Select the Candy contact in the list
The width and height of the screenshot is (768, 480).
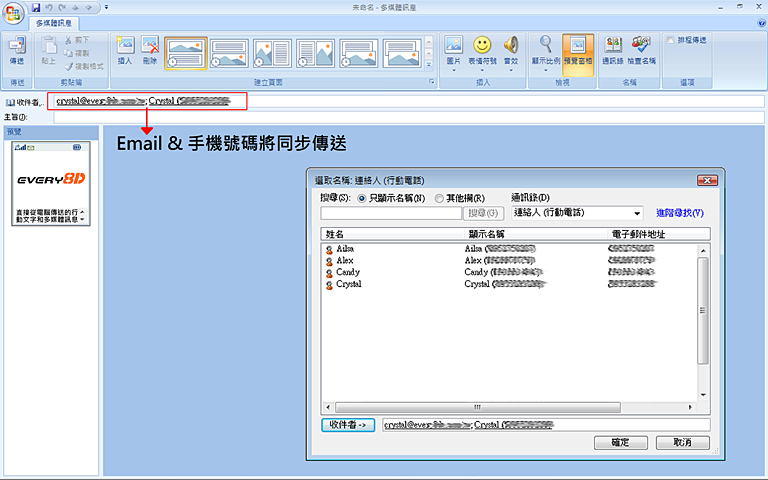[348, 272]
